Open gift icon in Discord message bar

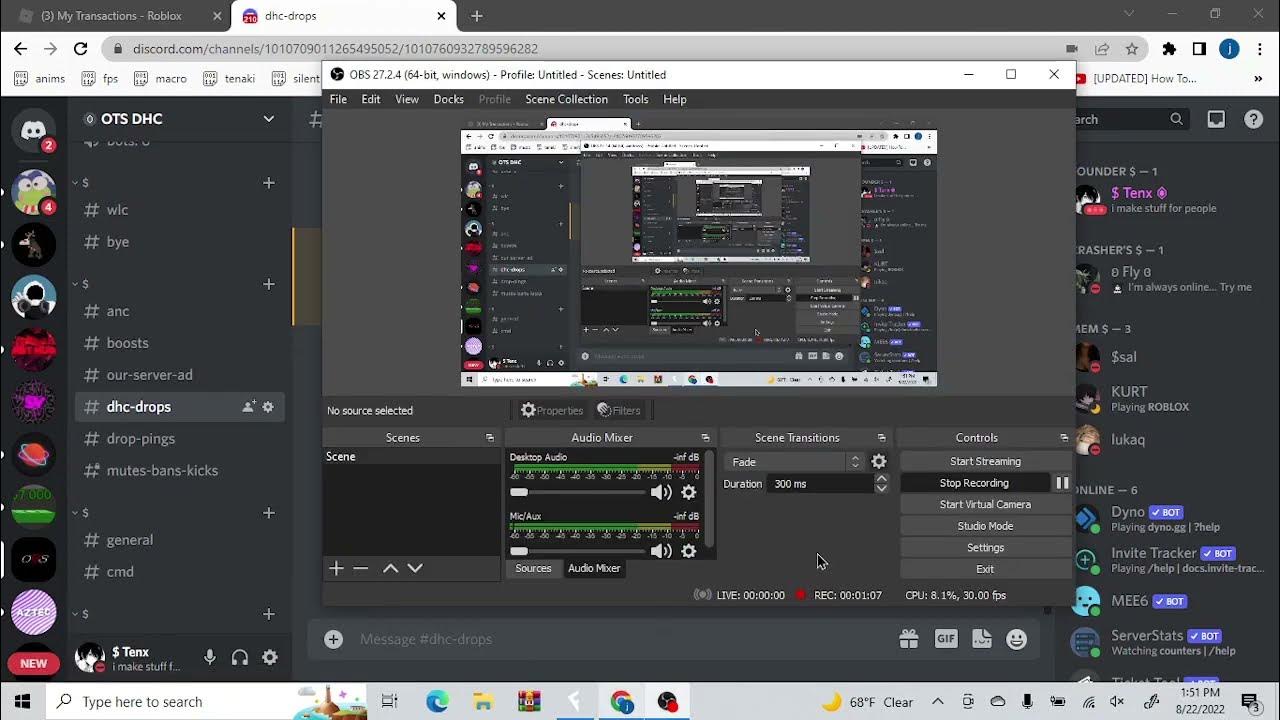(908, 639)
